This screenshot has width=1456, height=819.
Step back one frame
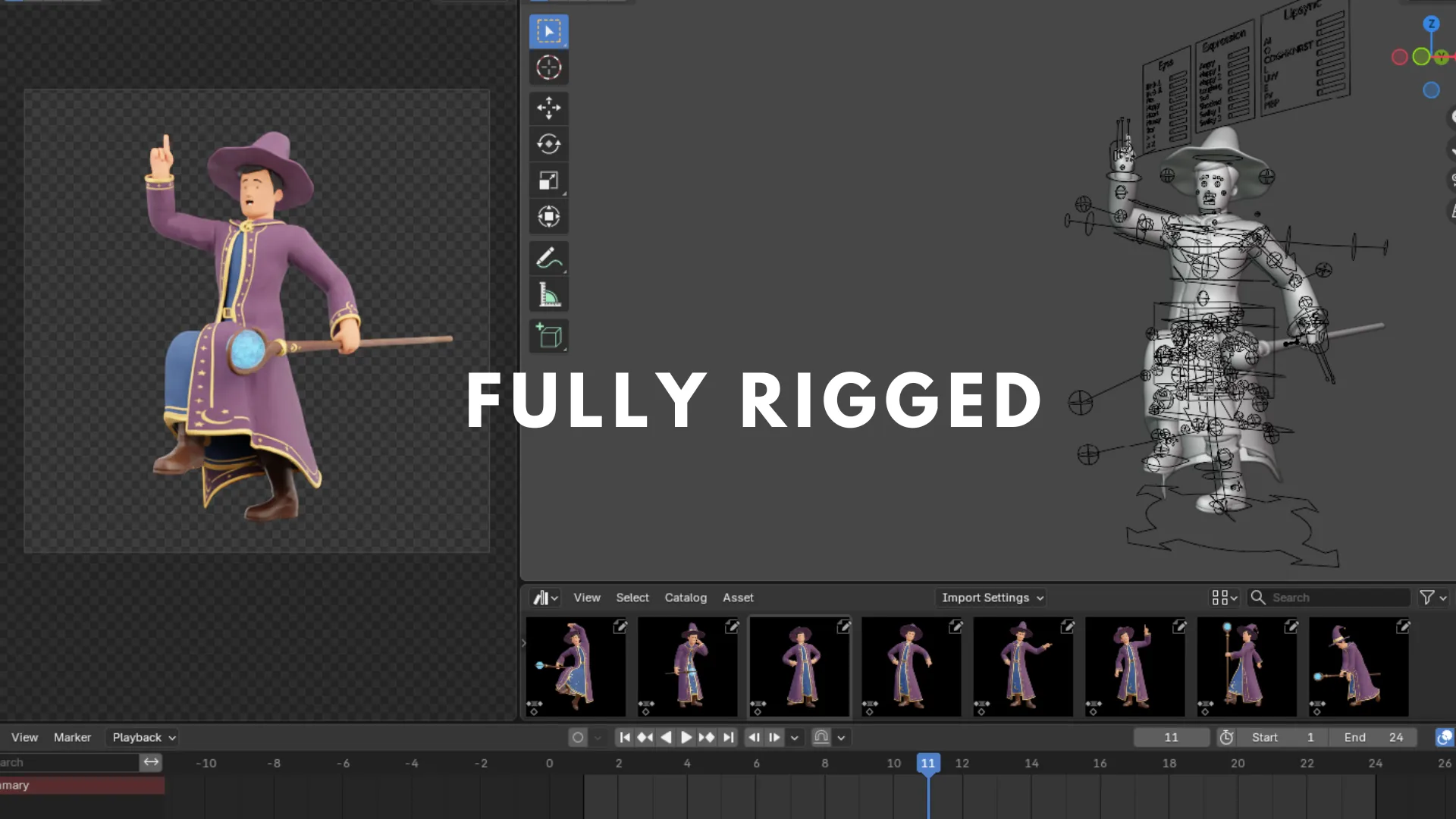pyautogui.click(x=754, y=737)
